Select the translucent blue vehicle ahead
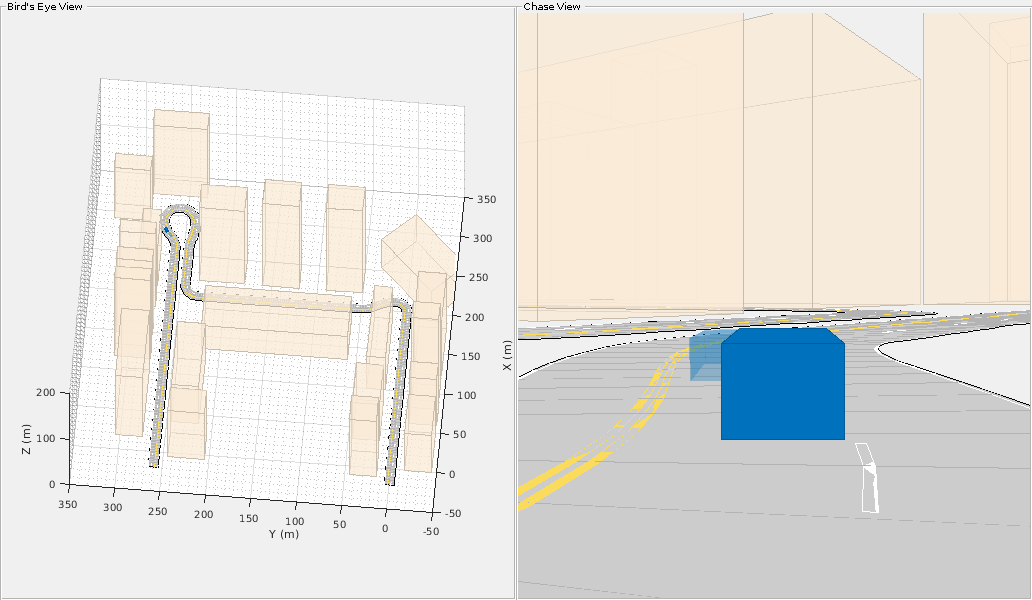 pyautogui.click(x=706, y=357)
